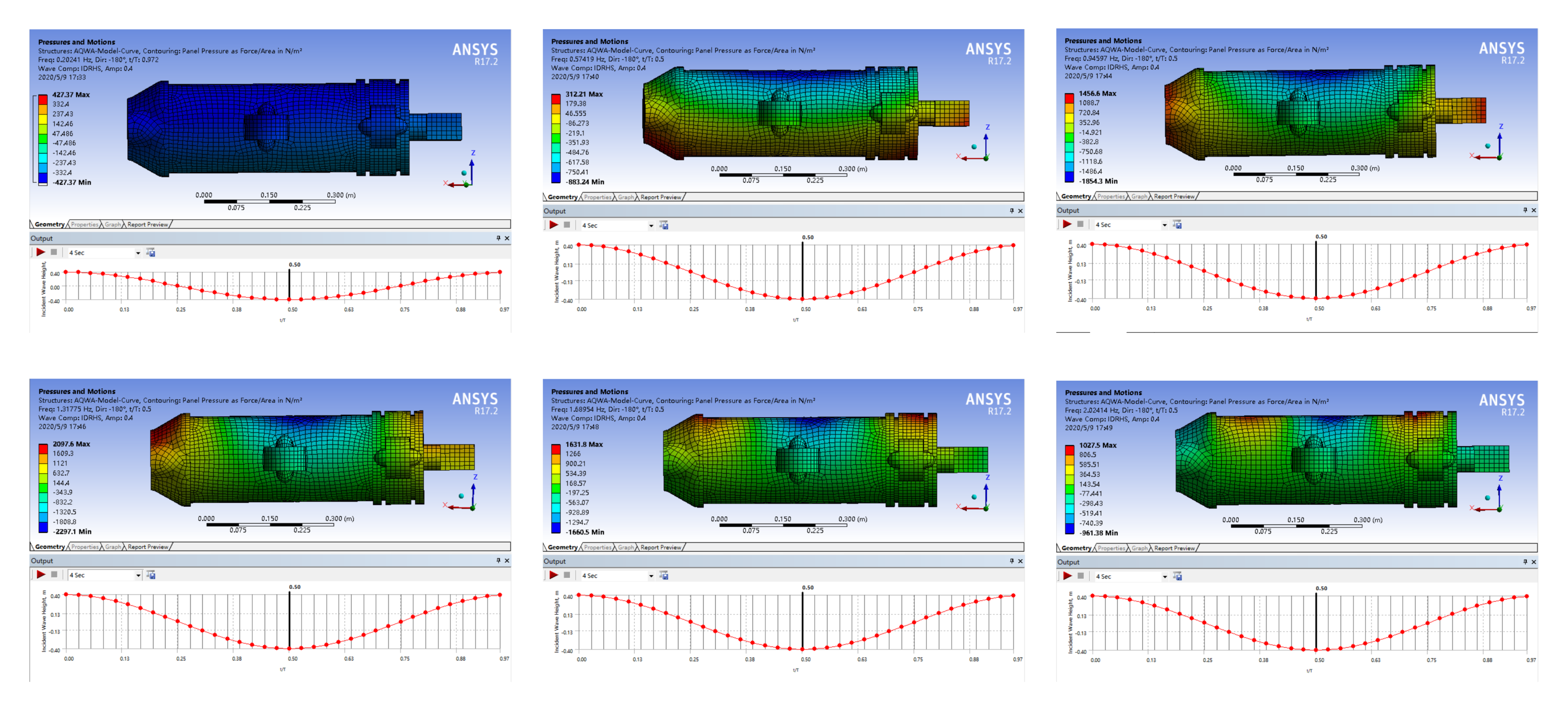Pin the Output pane in 1.68954 Hz panel
The height and width of the screenshot is (712, 1568).
click(x=1012, y=561)
